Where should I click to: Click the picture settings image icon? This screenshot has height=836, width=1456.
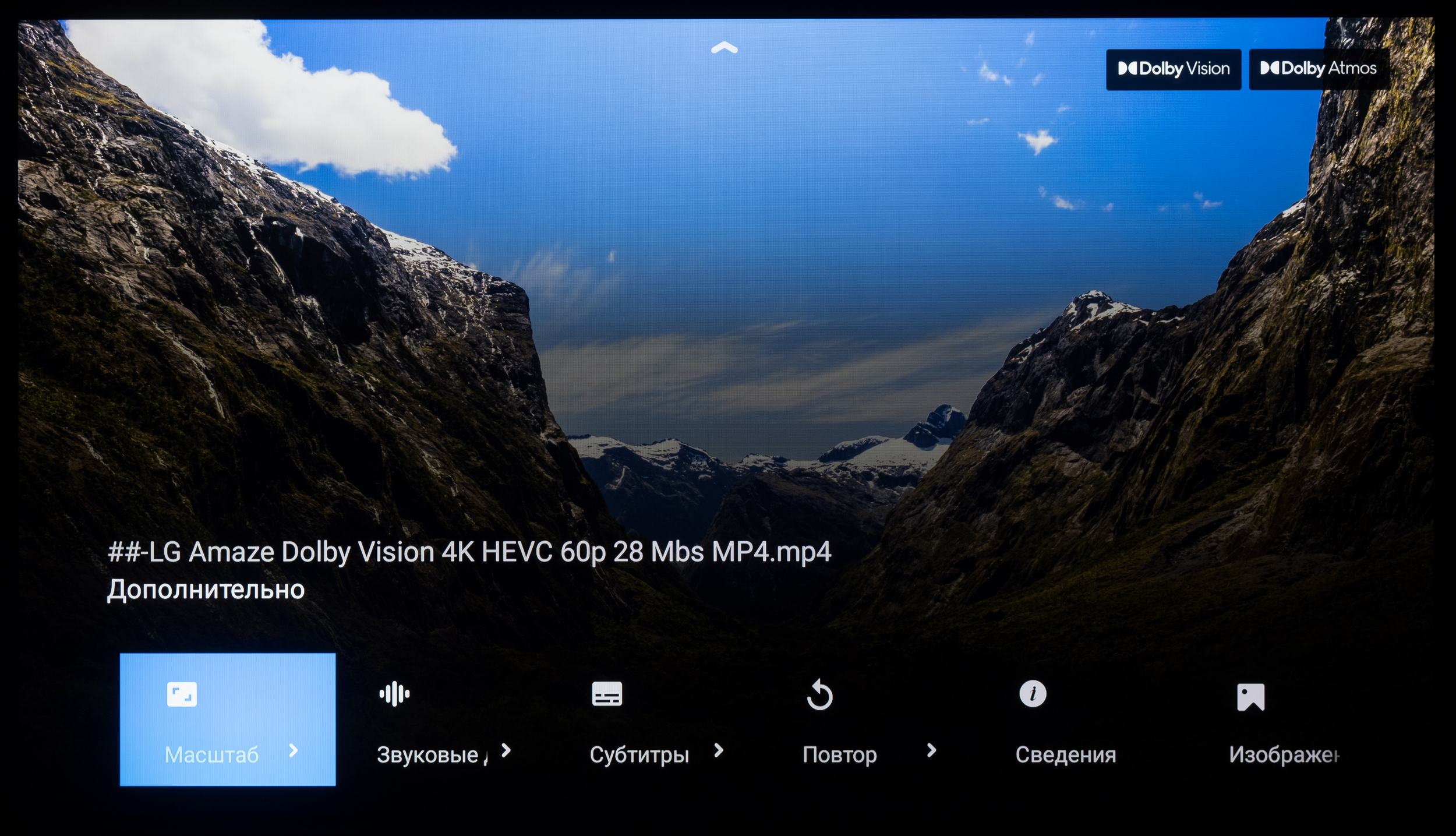click(1250, 697)
